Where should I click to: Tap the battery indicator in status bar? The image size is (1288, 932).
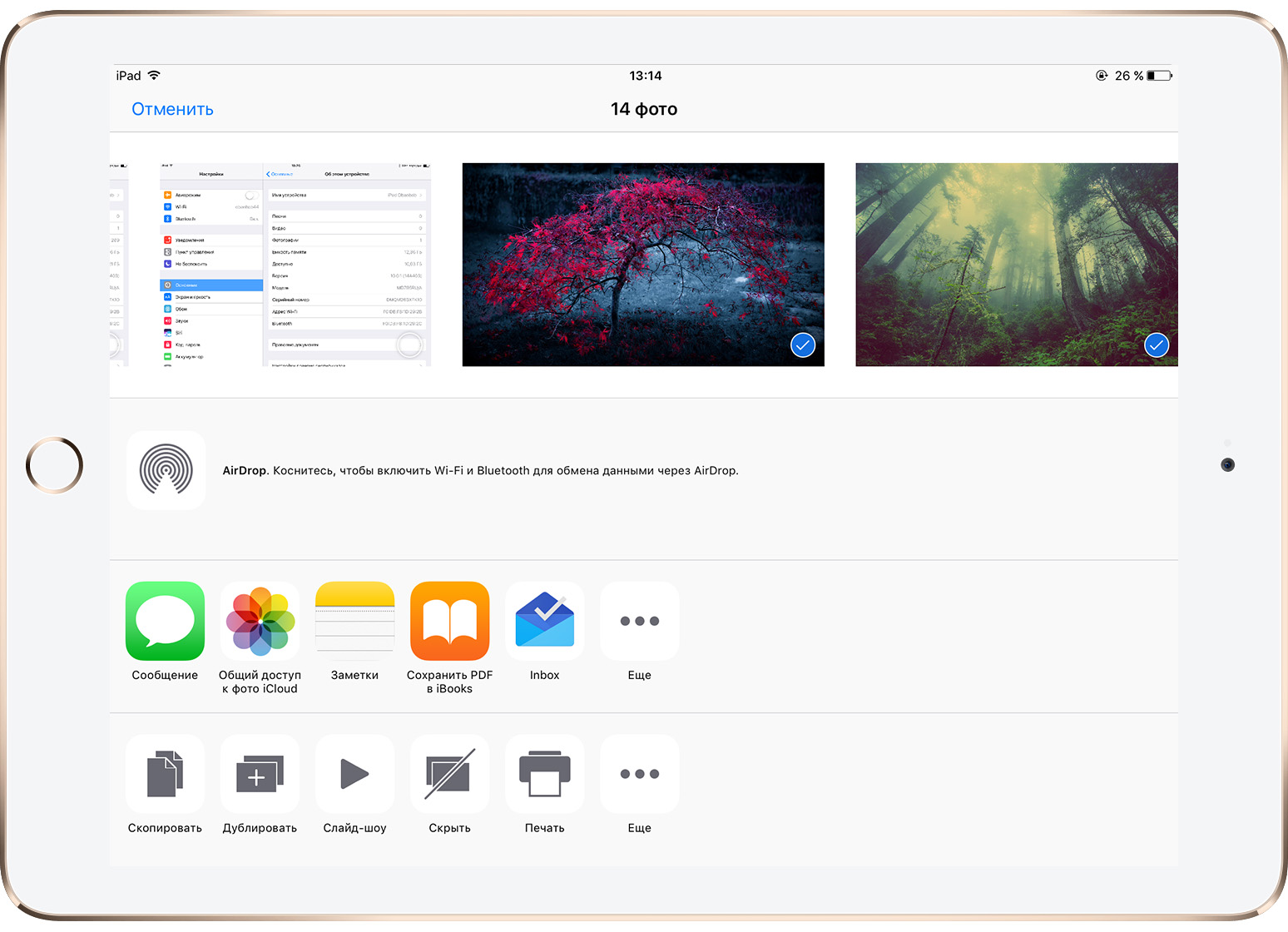tap(1159, 76)
